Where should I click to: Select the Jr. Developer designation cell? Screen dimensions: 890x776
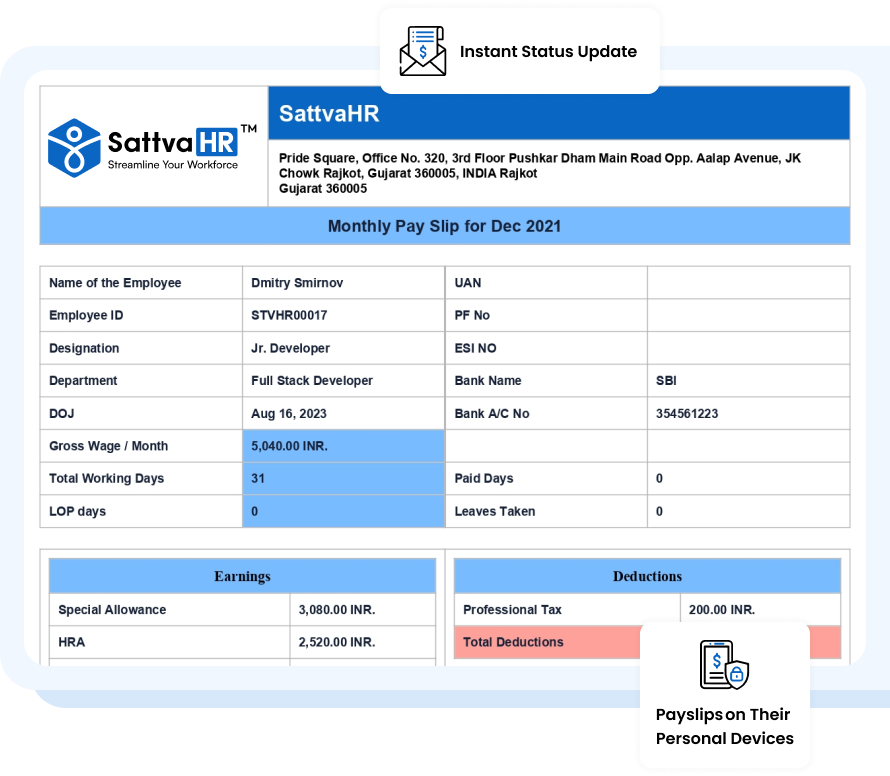290,348
